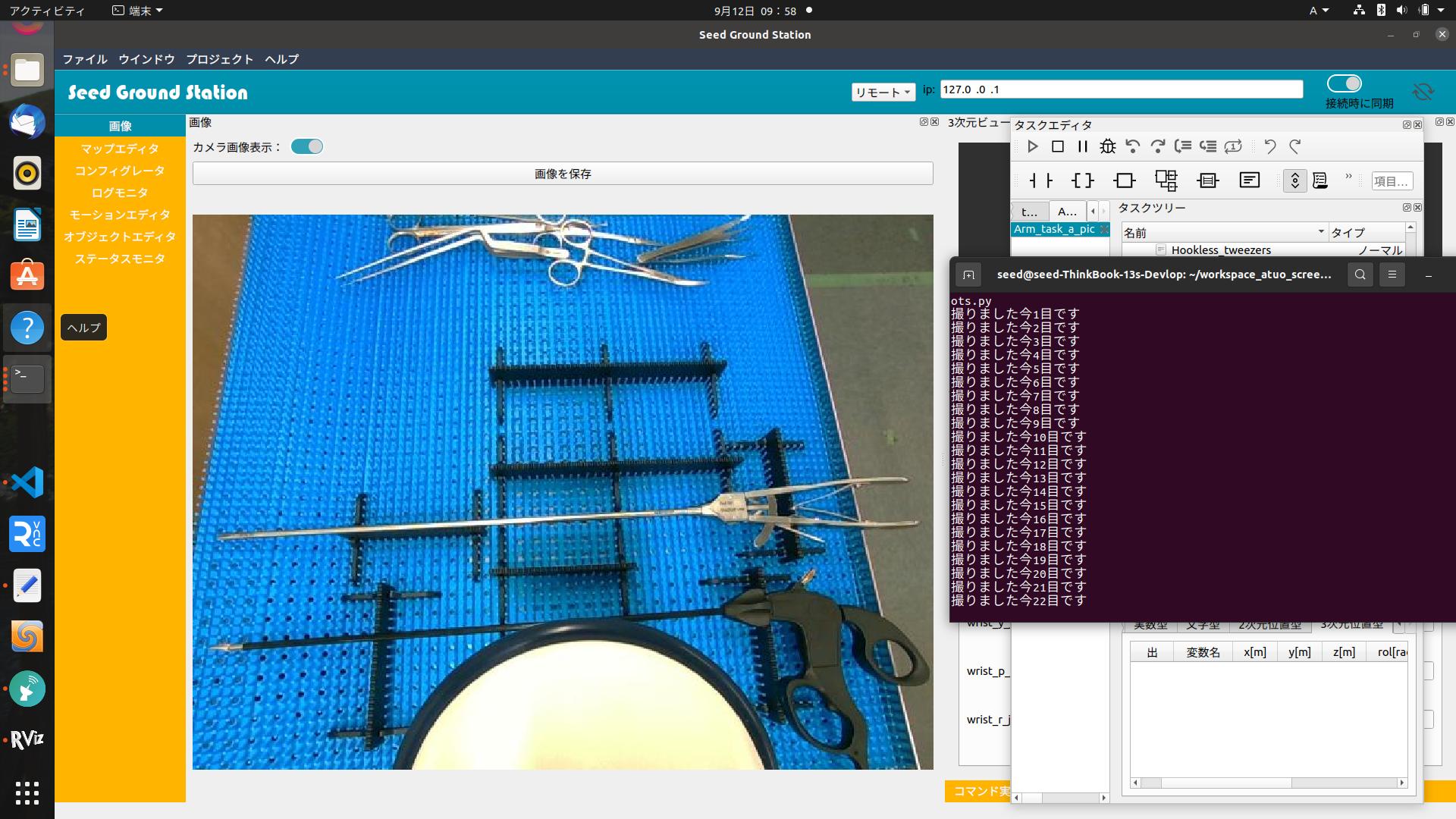Open the terminal hamburger menu

click(1392, 275)
